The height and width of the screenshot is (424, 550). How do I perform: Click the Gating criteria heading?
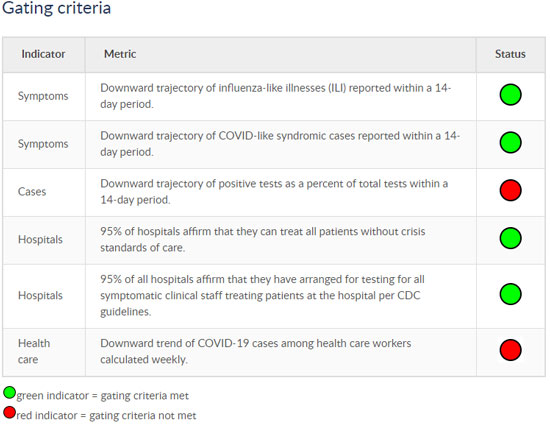click(x=56, y=8)
